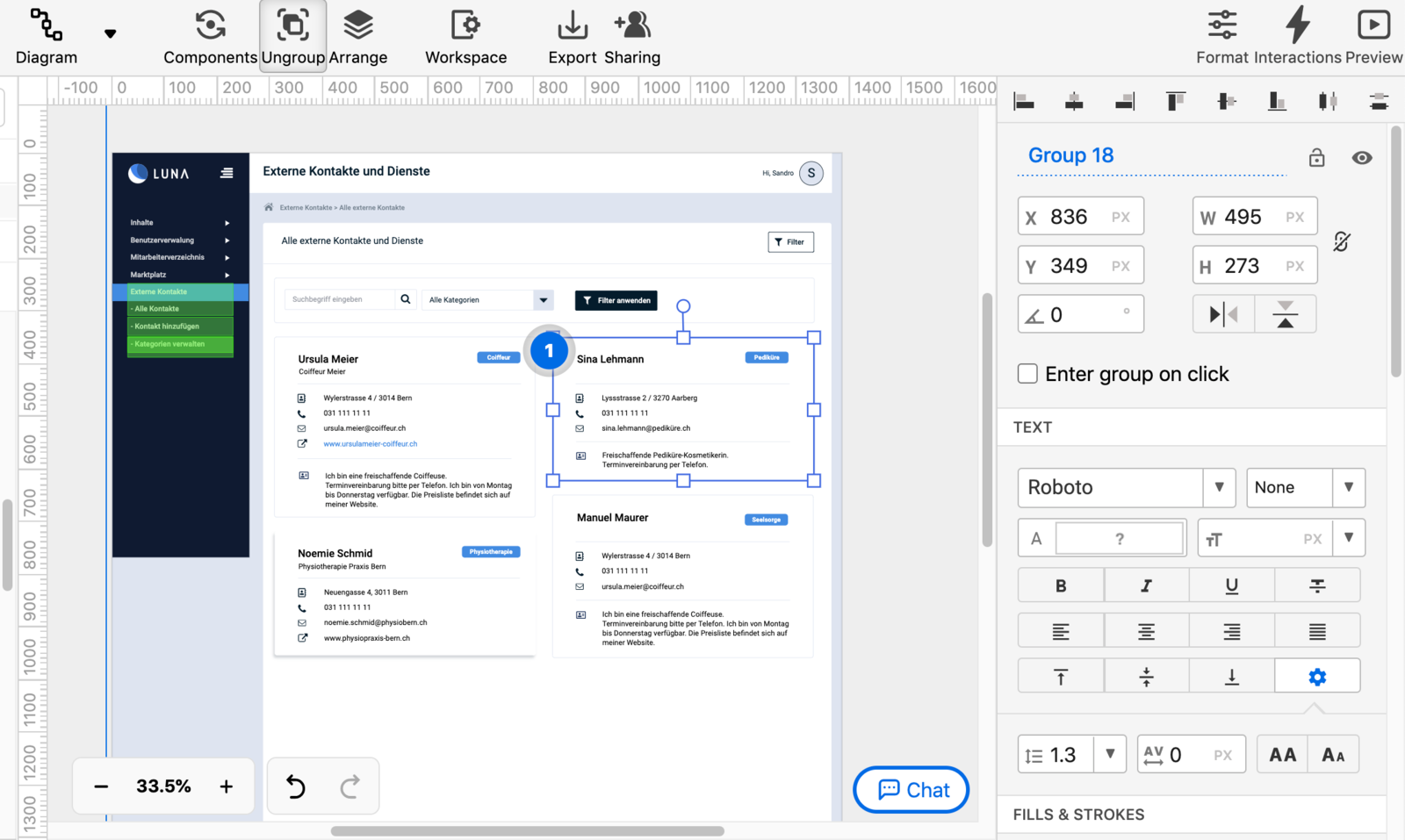Open the font weight None dropdown
Screen dimensions: 1405x840
tap(1350, 488)
